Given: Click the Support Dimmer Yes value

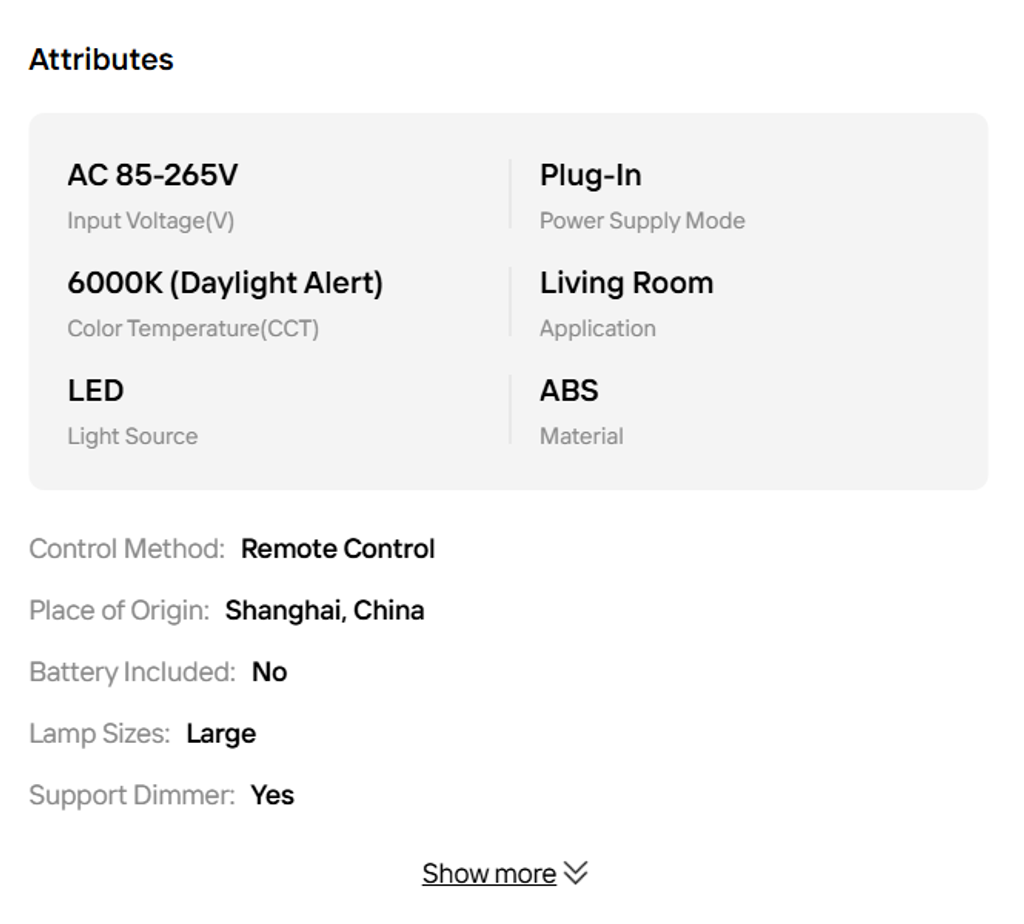Looking at the screenshot, I should [272, 795].
